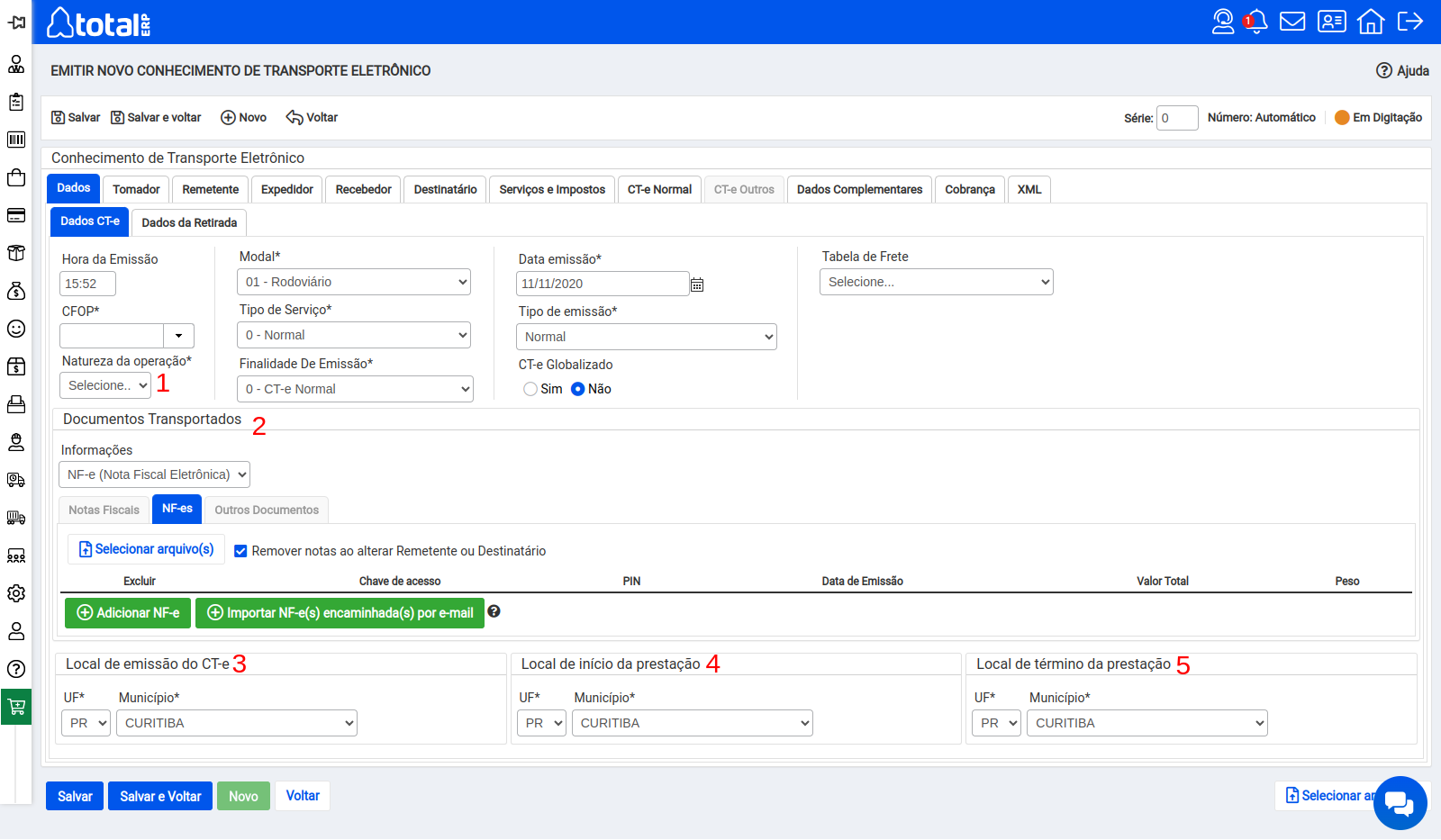Open the Ajuda help link
This screenshot has width=1441, height=840.
(1402, 70)
